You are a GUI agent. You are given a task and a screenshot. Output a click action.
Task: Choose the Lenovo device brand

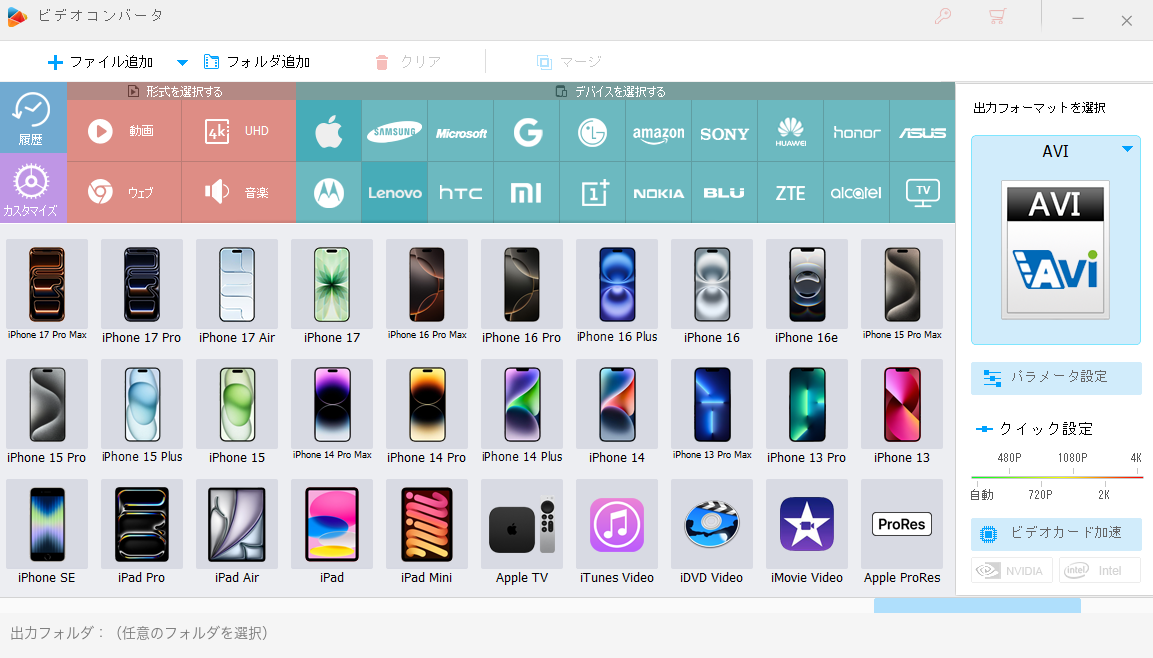pyautogui.click(x=395, y=193)
